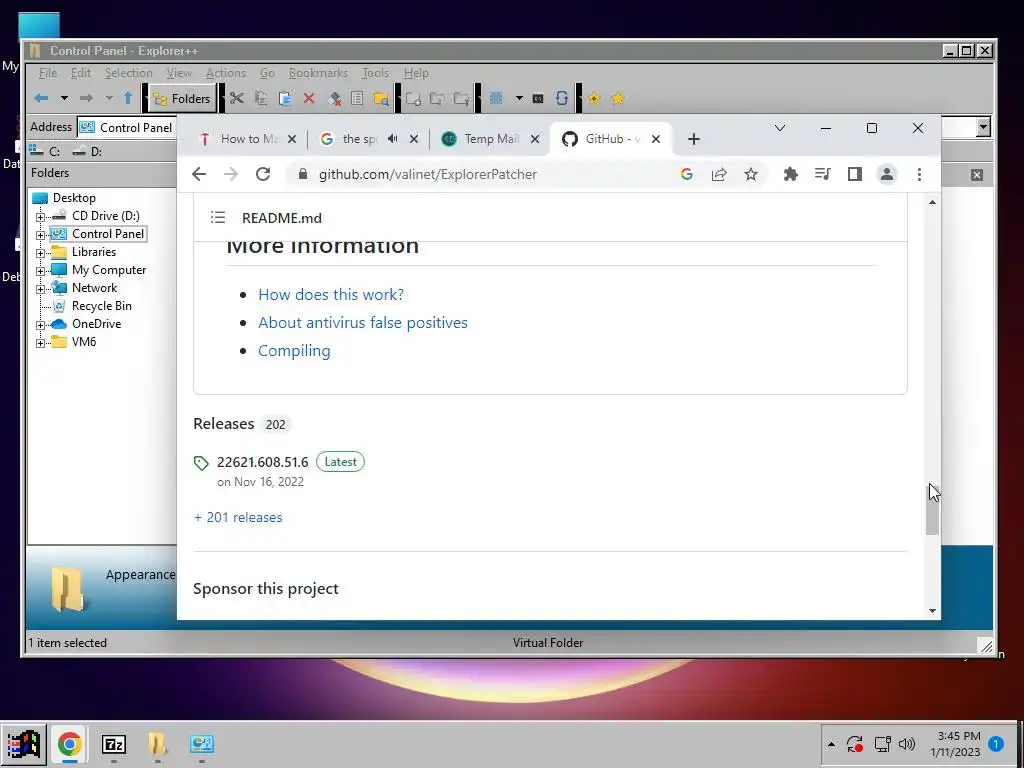Click the Copy To folder icon
Screen dimensions: 1024x768
coord(437,99)
